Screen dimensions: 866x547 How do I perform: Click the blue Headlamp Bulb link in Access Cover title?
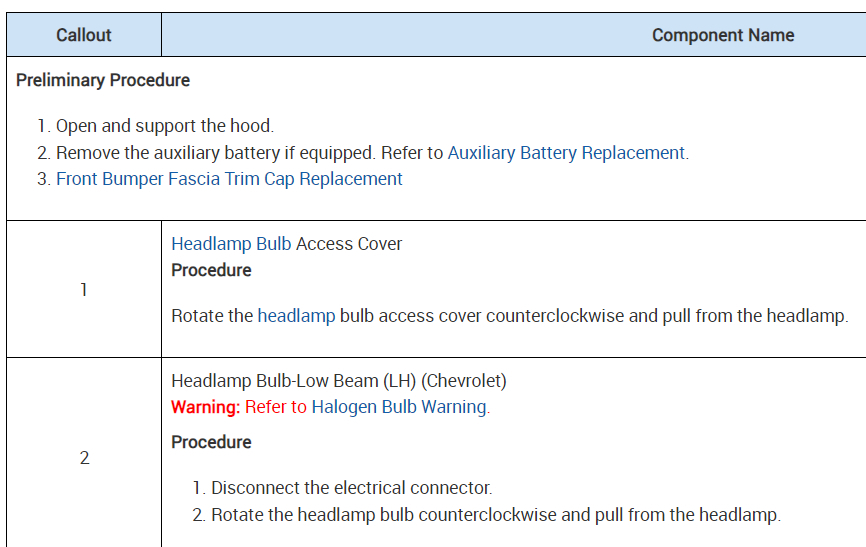tap(231, 244)
